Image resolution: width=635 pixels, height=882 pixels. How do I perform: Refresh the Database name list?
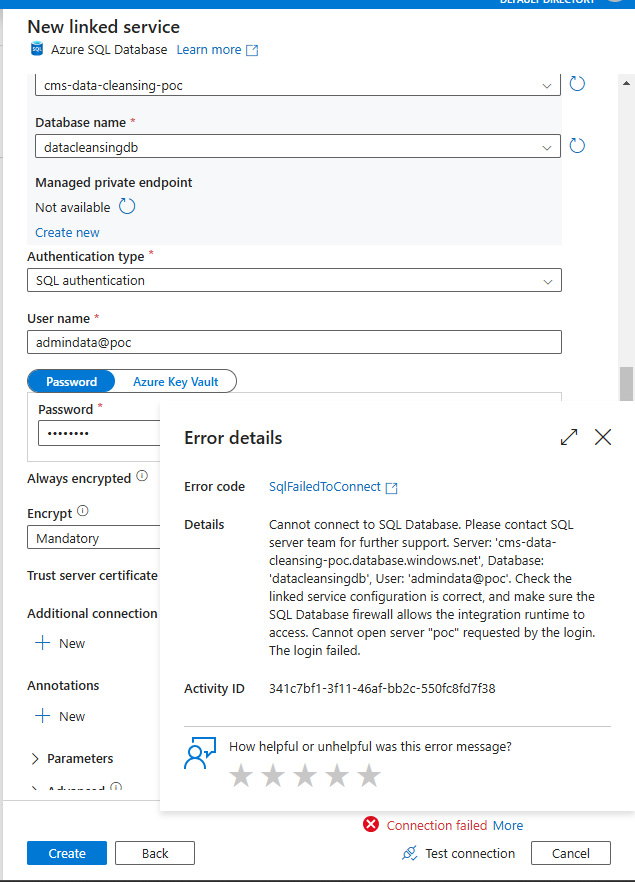click(577, 146)
